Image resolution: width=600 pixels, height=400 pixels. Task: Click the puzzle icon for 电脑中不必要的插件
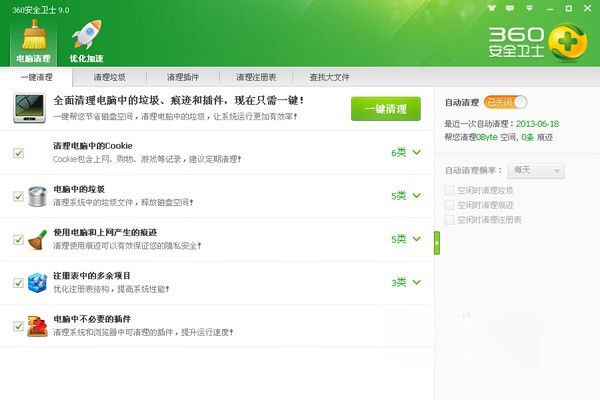coord(38,326)
